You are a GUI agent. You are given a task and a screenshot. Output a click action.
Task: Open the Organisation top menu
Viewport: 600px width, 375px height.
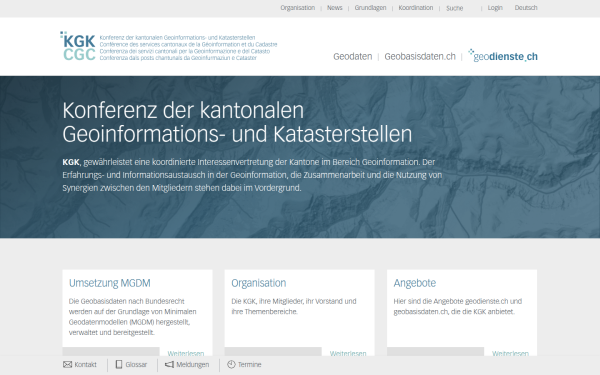[x=297, y=8]
